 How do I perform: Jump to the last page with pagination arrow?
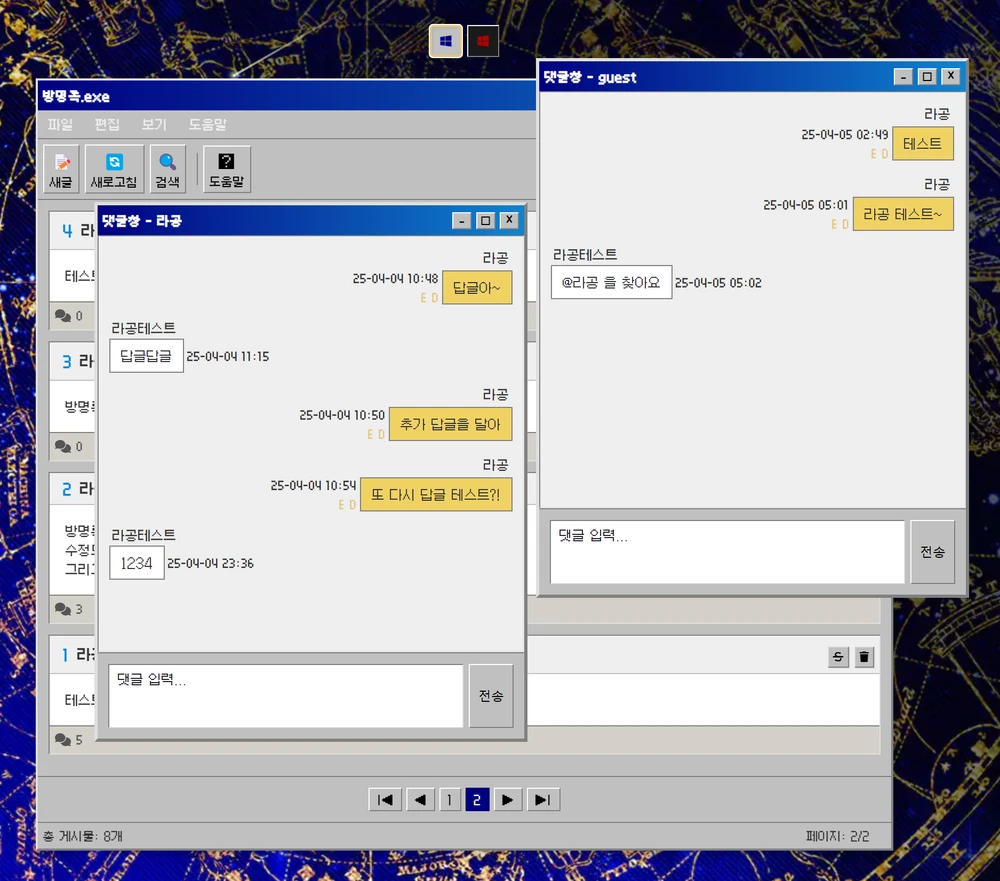[x=543, y=800]
